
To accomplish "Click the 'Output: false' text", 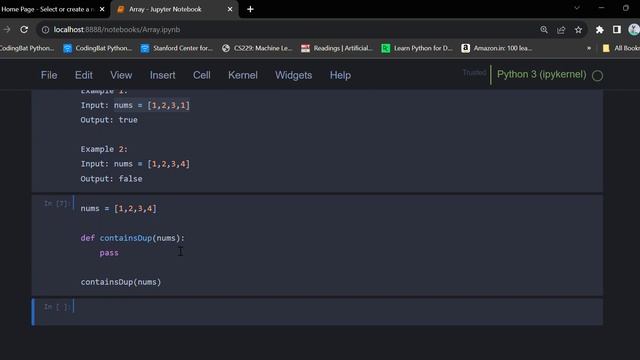I will coord(111,179).
